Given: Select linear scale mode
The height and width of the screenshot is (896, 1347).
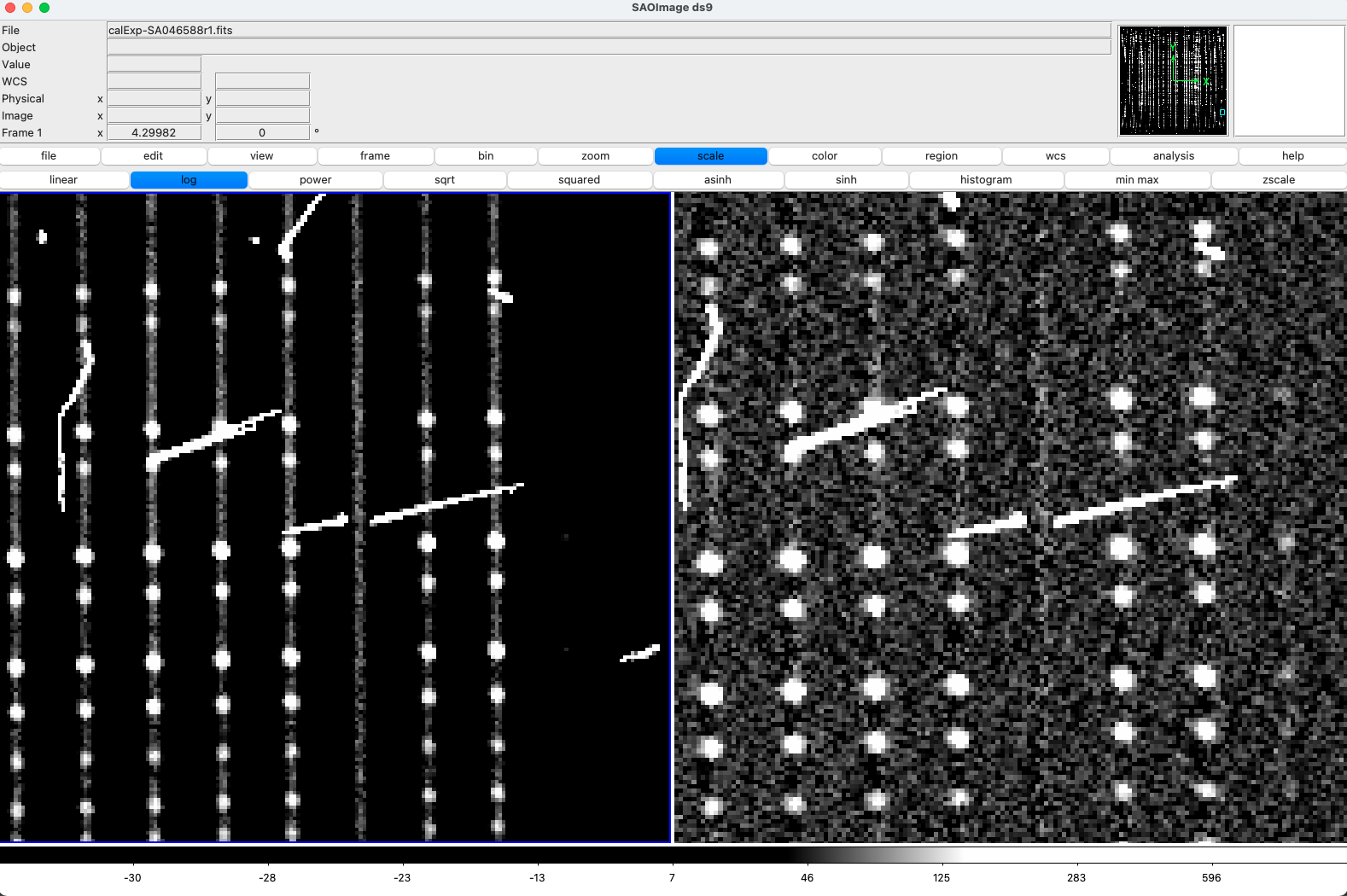Looking at the screenshot, I should pos(64,180).
